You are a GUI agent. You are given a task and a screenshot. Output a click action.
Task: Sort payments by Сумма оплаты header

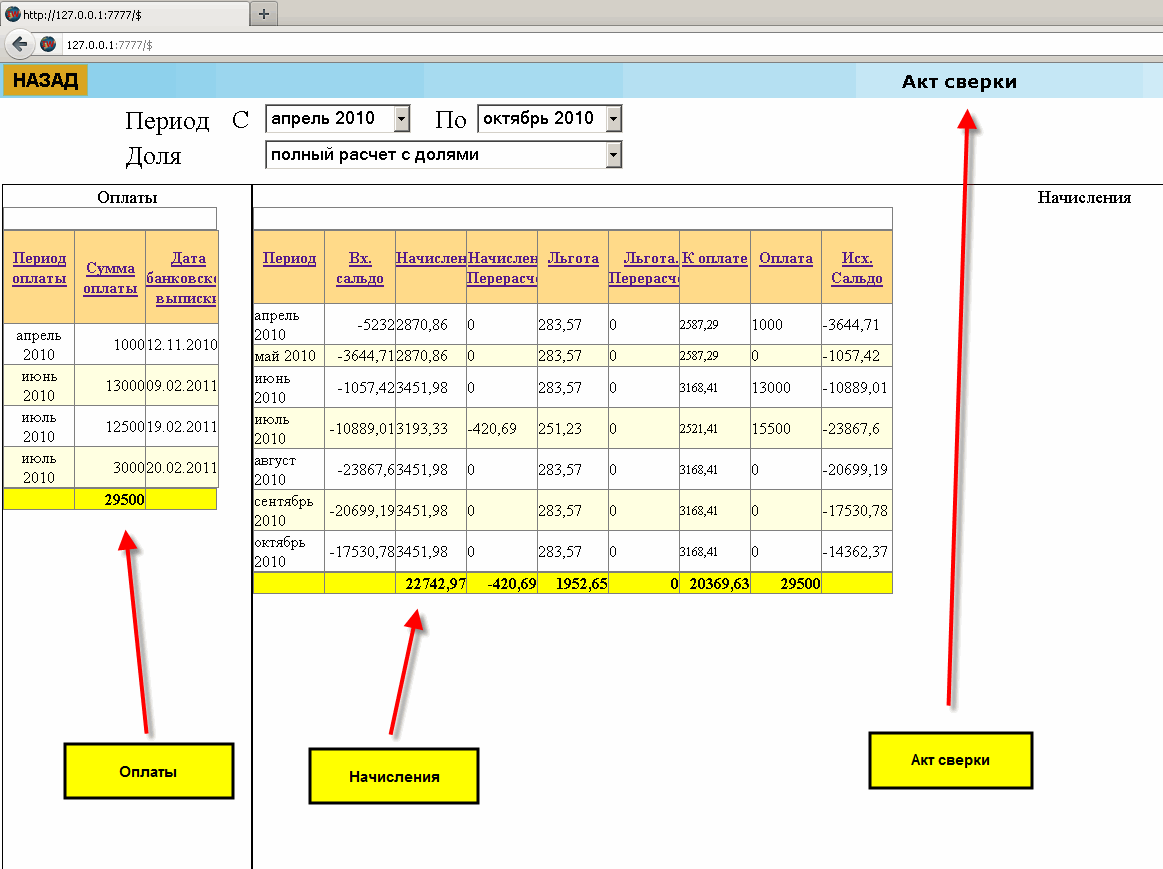(x=110, y=278)
